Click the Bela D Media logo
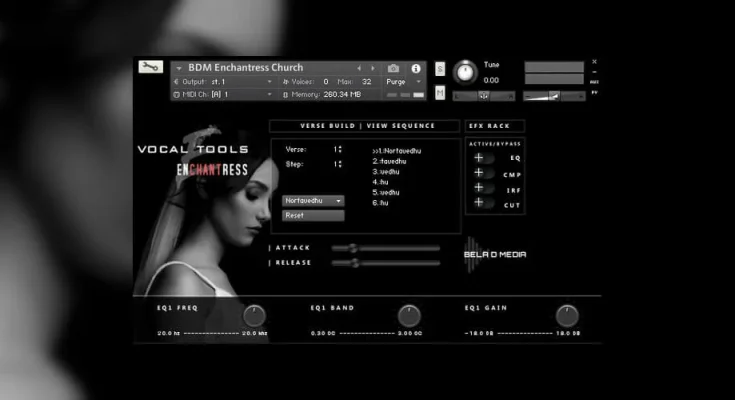735x400 pixels. click(495, 253)
